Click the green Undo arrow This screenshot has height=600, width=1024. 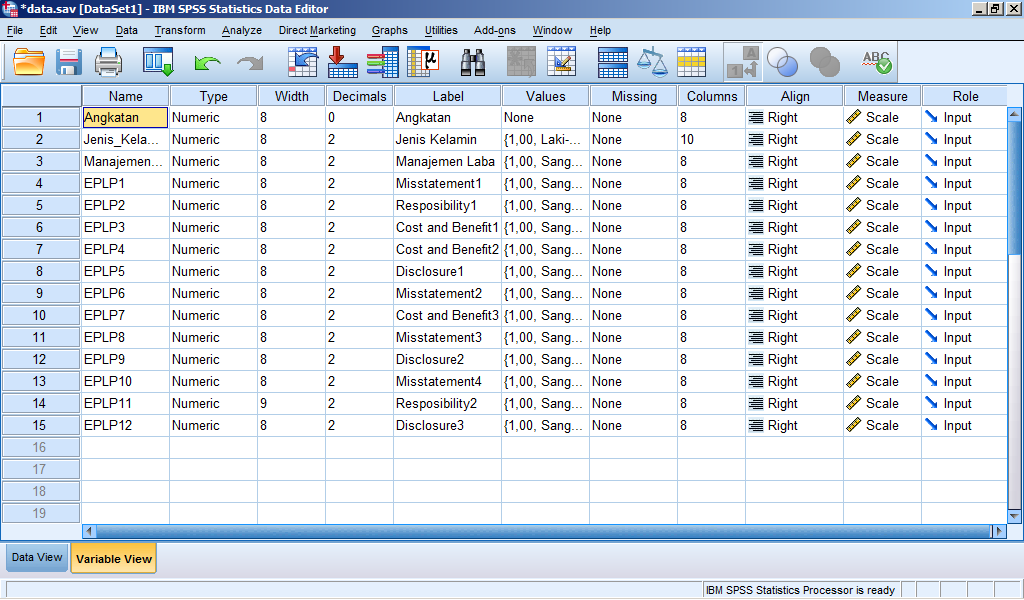207,63
